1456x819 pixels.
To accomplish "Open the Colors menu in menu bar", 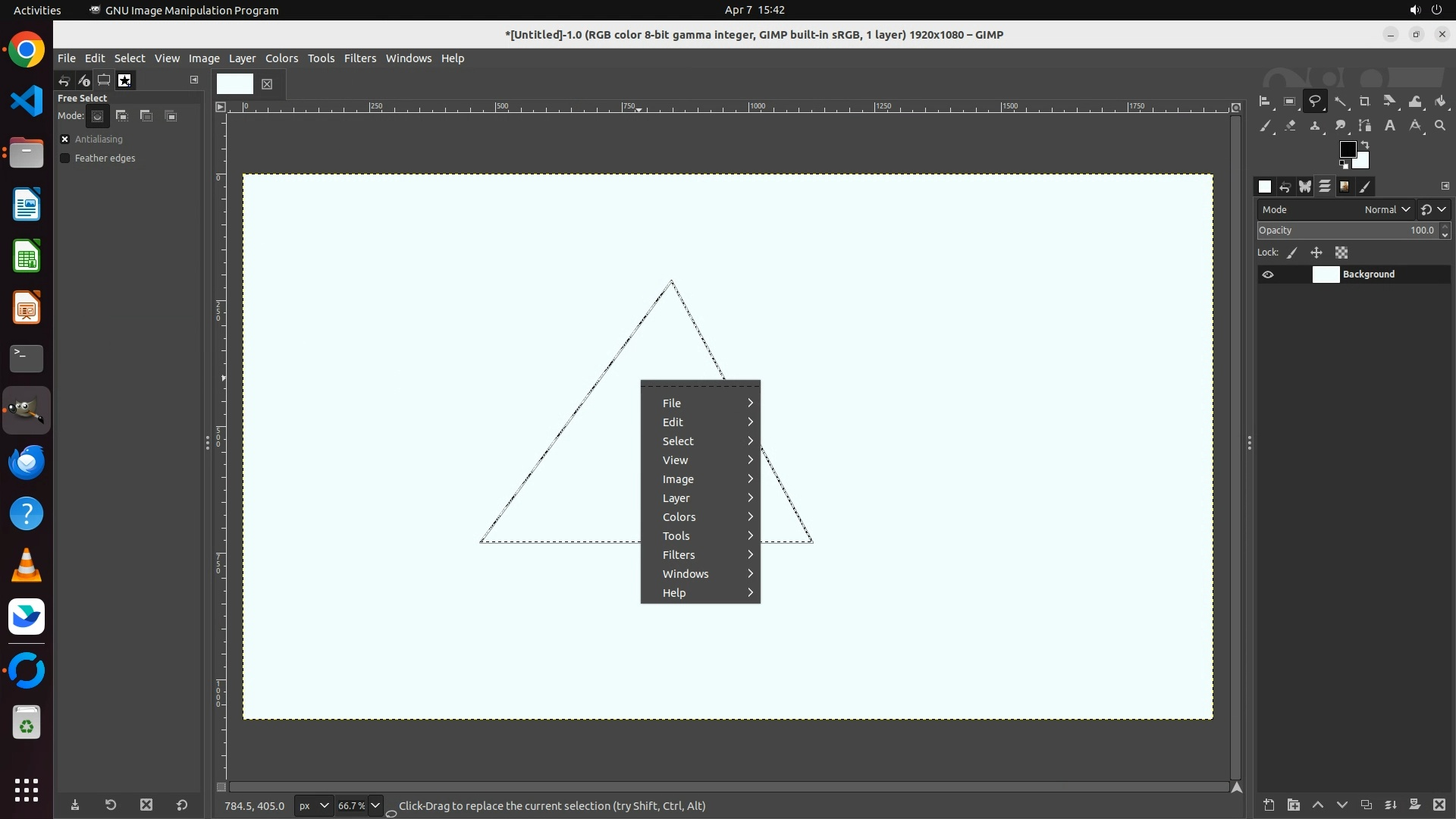I will [281, 58].
